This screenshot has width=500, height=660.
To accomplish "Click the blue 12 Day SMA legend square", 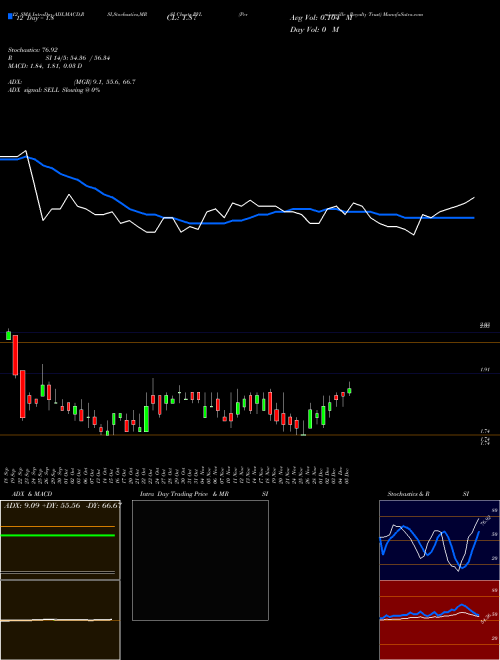I will tap(10, 16).
